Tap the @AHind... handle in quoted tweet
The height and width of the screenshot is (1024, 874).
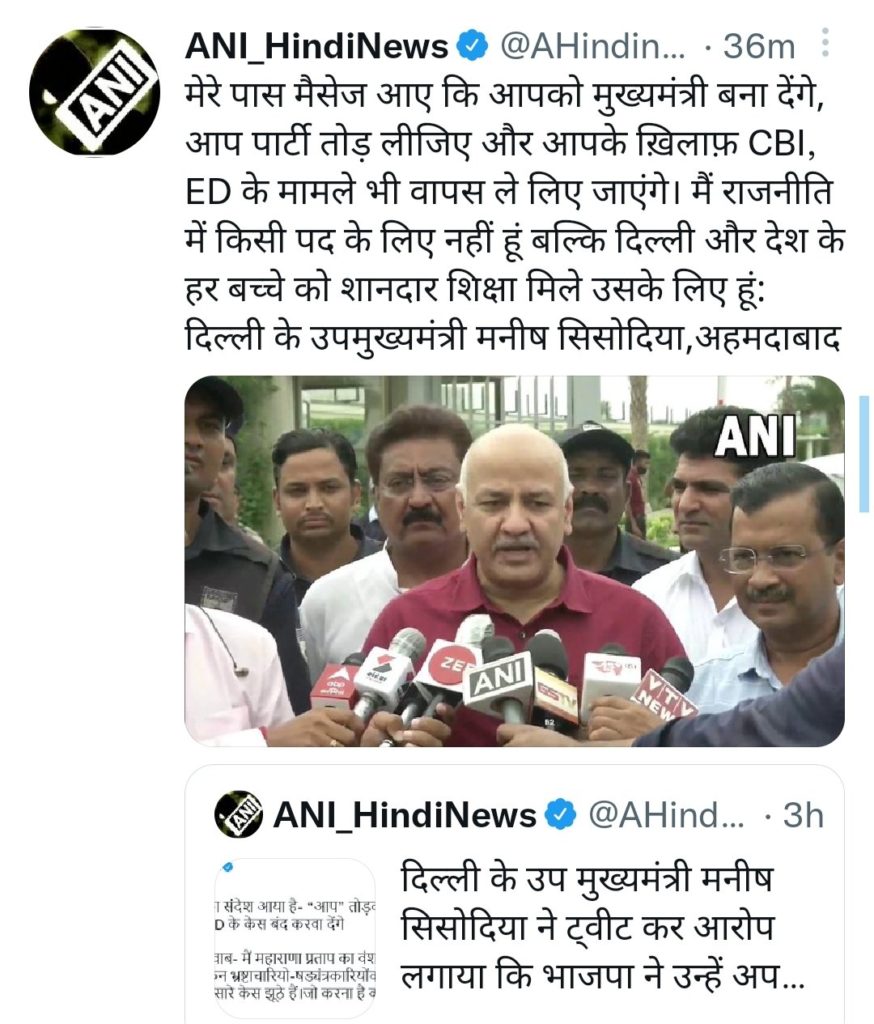(x=666, y=815)
